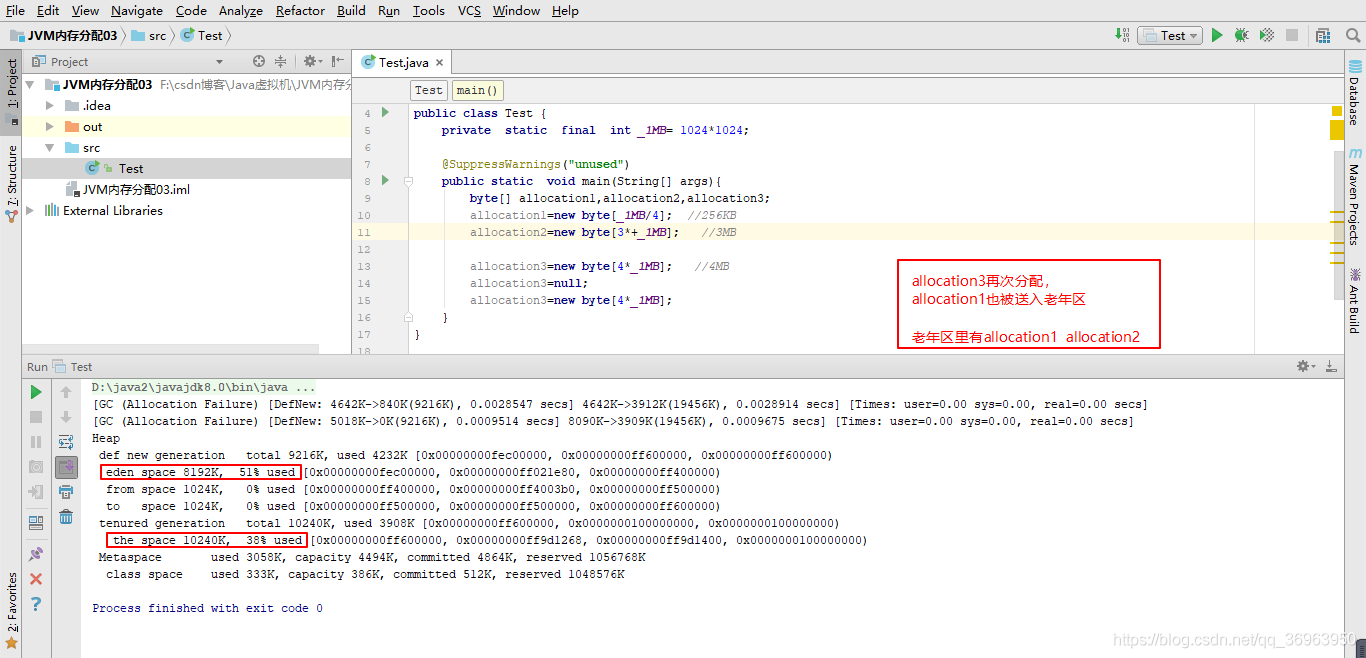This screenshot has height=658, width=1366.
Task: Dump threads with the camera icon
Action: (36, 467)
